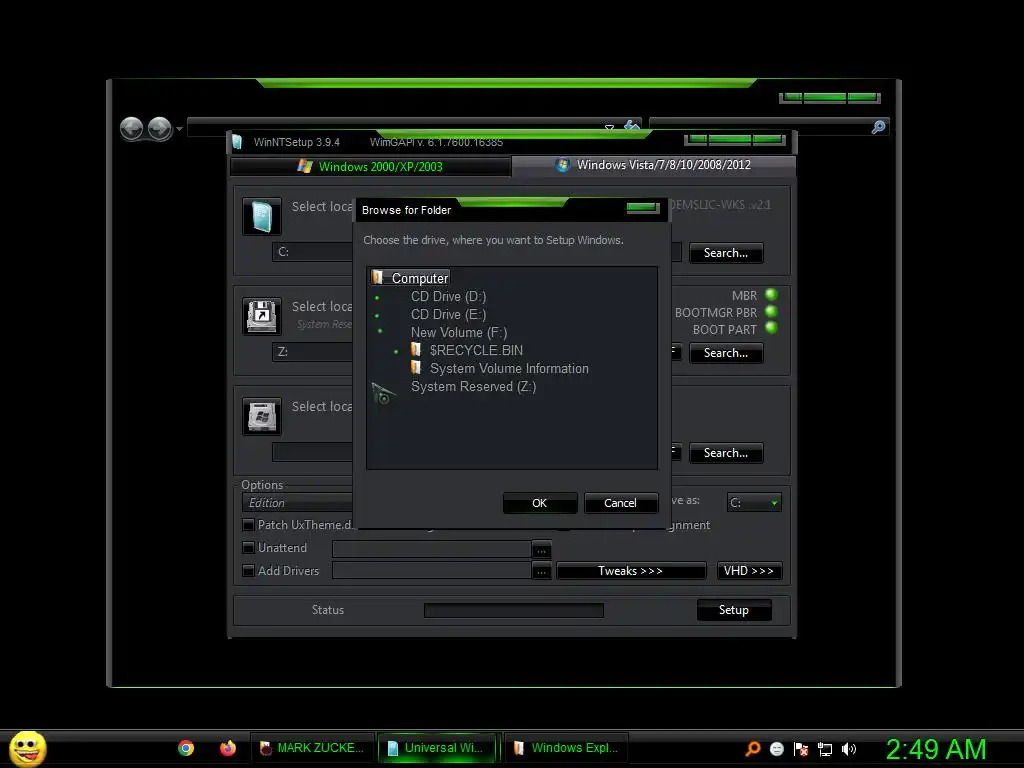Click Add Drivers path field
Screen dimensions: 1024x768
[432, 571]
